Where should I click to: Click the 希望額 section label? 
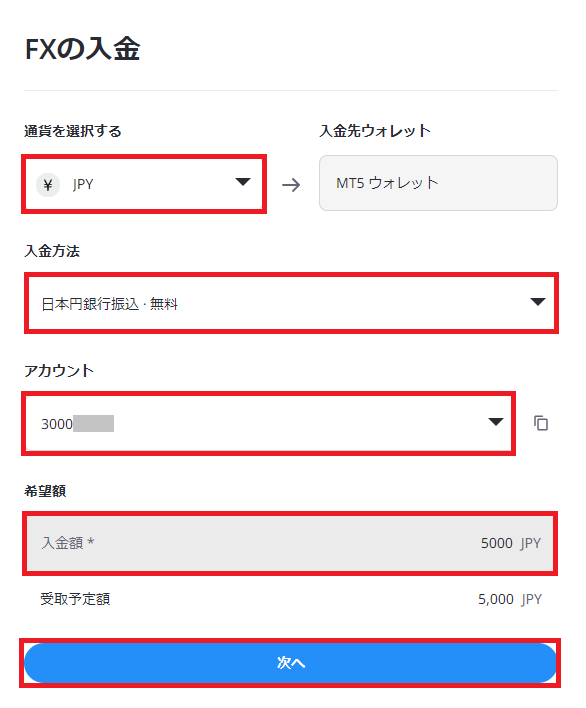pos(45,491)
